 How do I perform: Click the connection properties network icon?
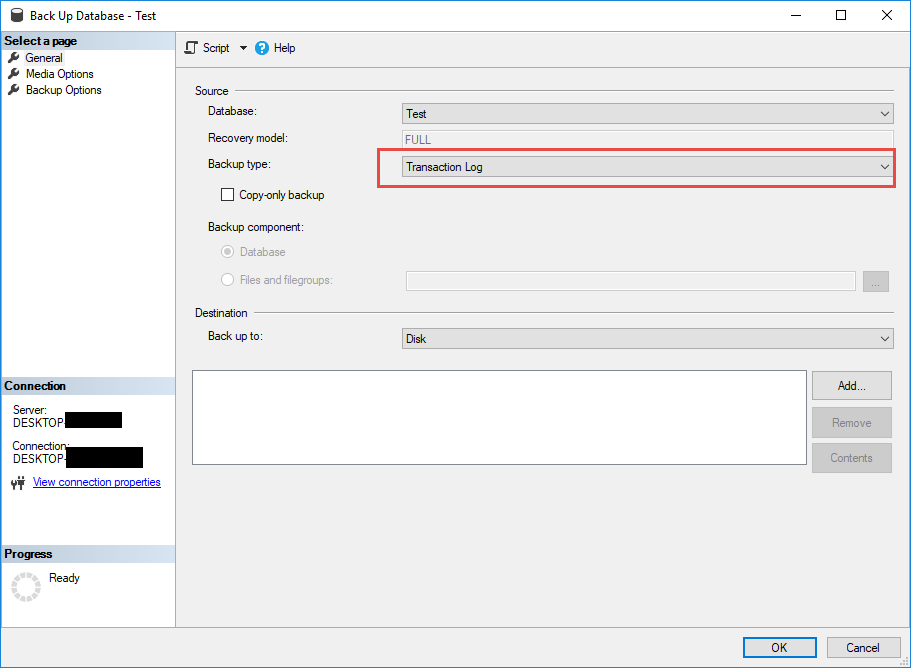click(x=17, y=483)
